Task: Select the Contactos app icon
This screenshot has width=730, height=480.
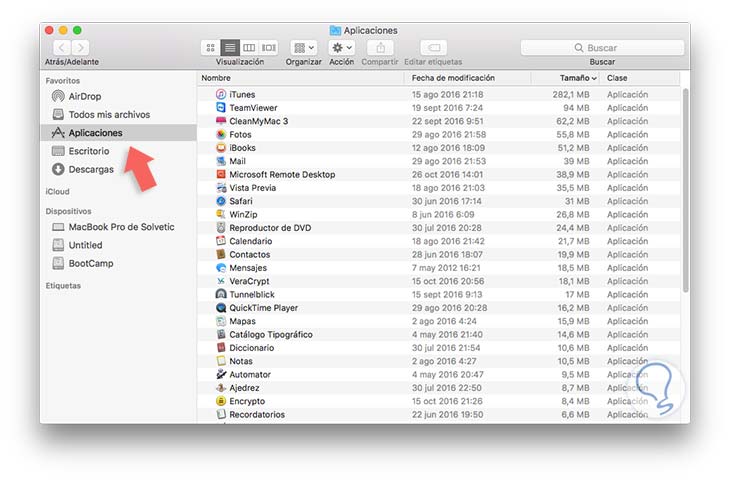Action: pyautogui.click(x=221, y=255)
